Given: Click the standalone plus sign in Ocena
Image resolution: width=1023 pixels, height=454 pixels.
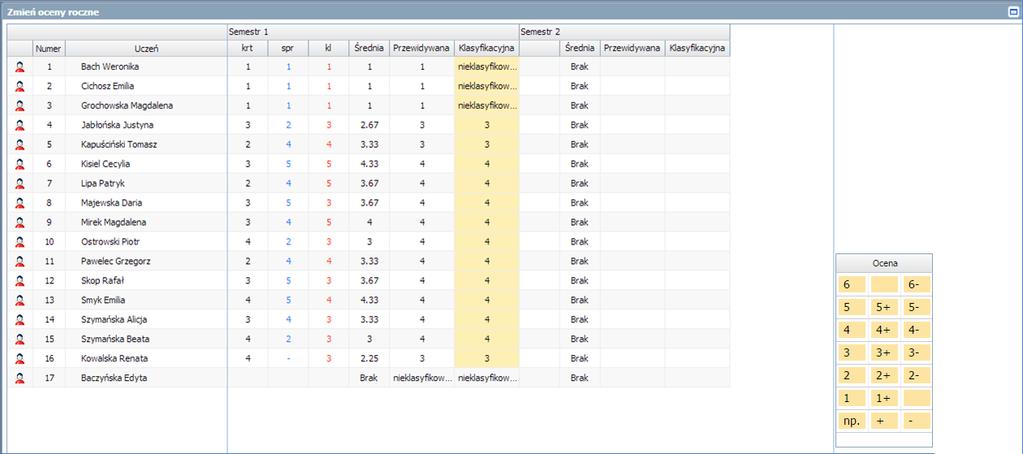Looking at the screenshot, I should click(x=884, y=421).
